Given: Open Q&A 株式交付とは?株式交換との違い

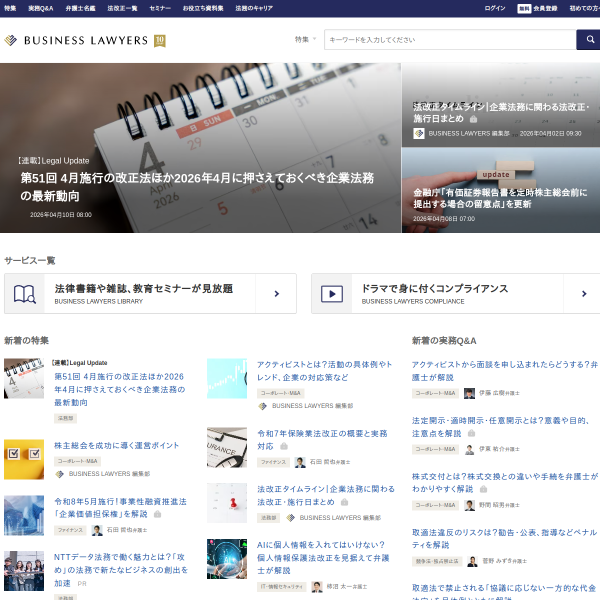Looking at the screenshot, I should (x=505, y=483).
